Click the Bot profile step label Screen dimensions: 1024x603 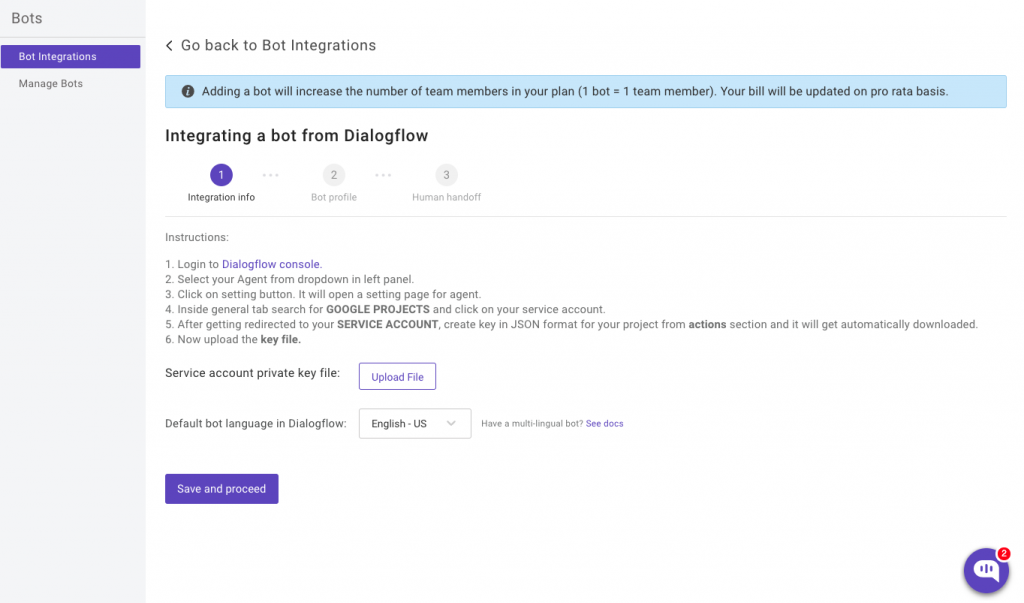tap(334, 197)
